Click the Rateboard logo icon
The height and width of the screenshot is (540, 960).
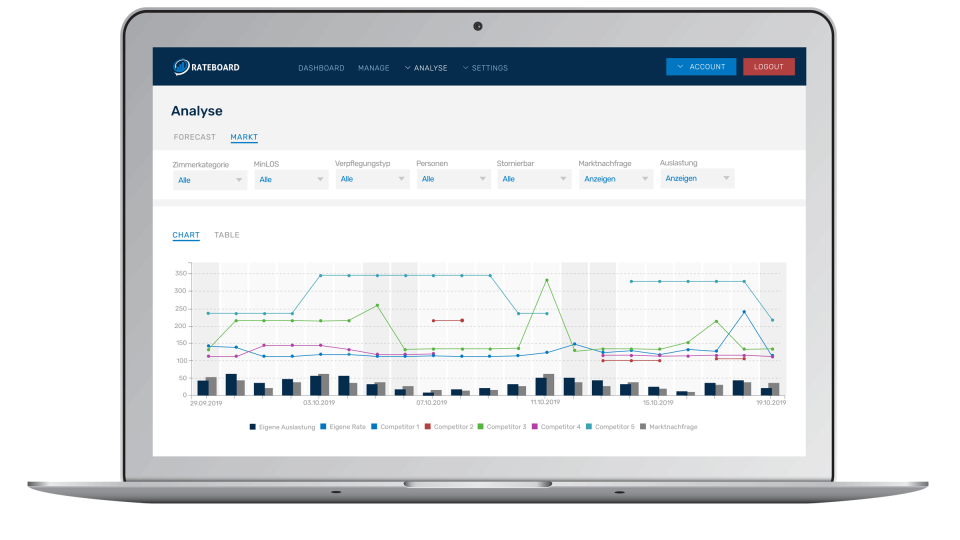[181, 67]
